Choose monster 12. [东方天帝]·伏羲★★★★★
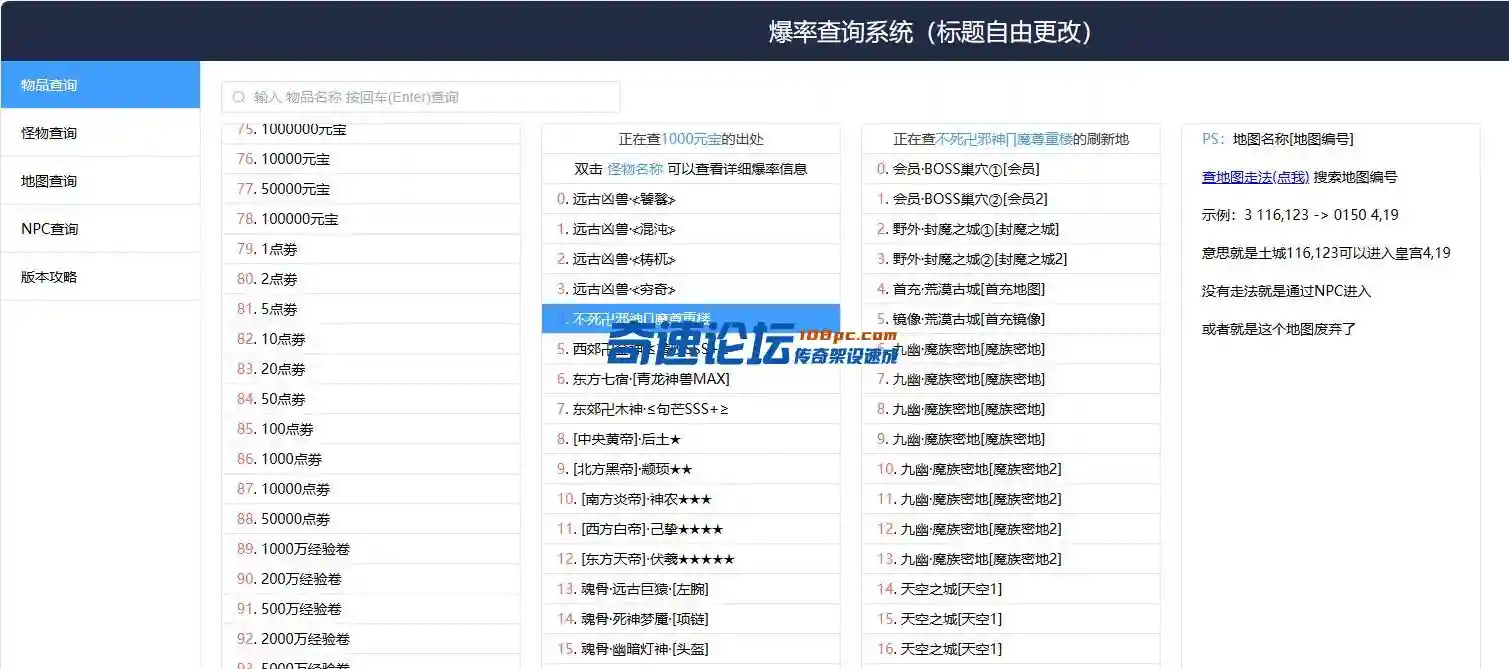Screen dimensions: 1509x669 (x=691, y=559)
